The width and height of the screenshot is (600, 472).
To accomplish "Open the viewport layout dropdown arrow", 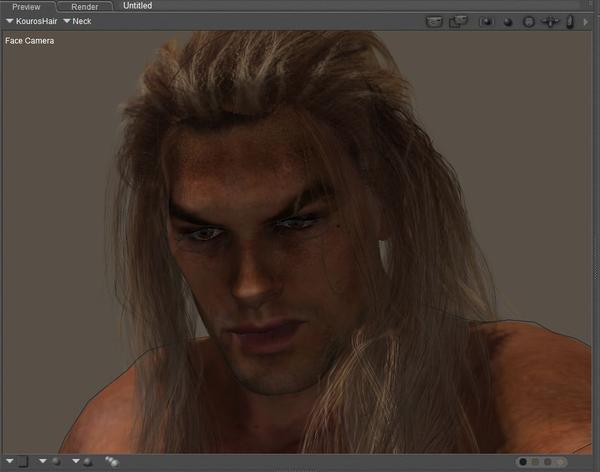I will click(10, 461).
